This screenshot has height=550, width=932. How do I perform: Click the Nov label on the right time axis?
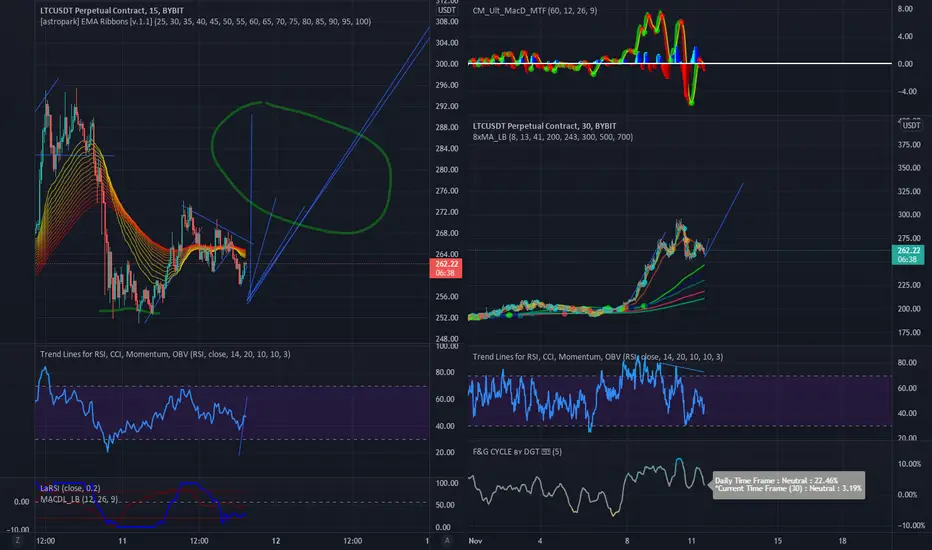tap(475, 540)
